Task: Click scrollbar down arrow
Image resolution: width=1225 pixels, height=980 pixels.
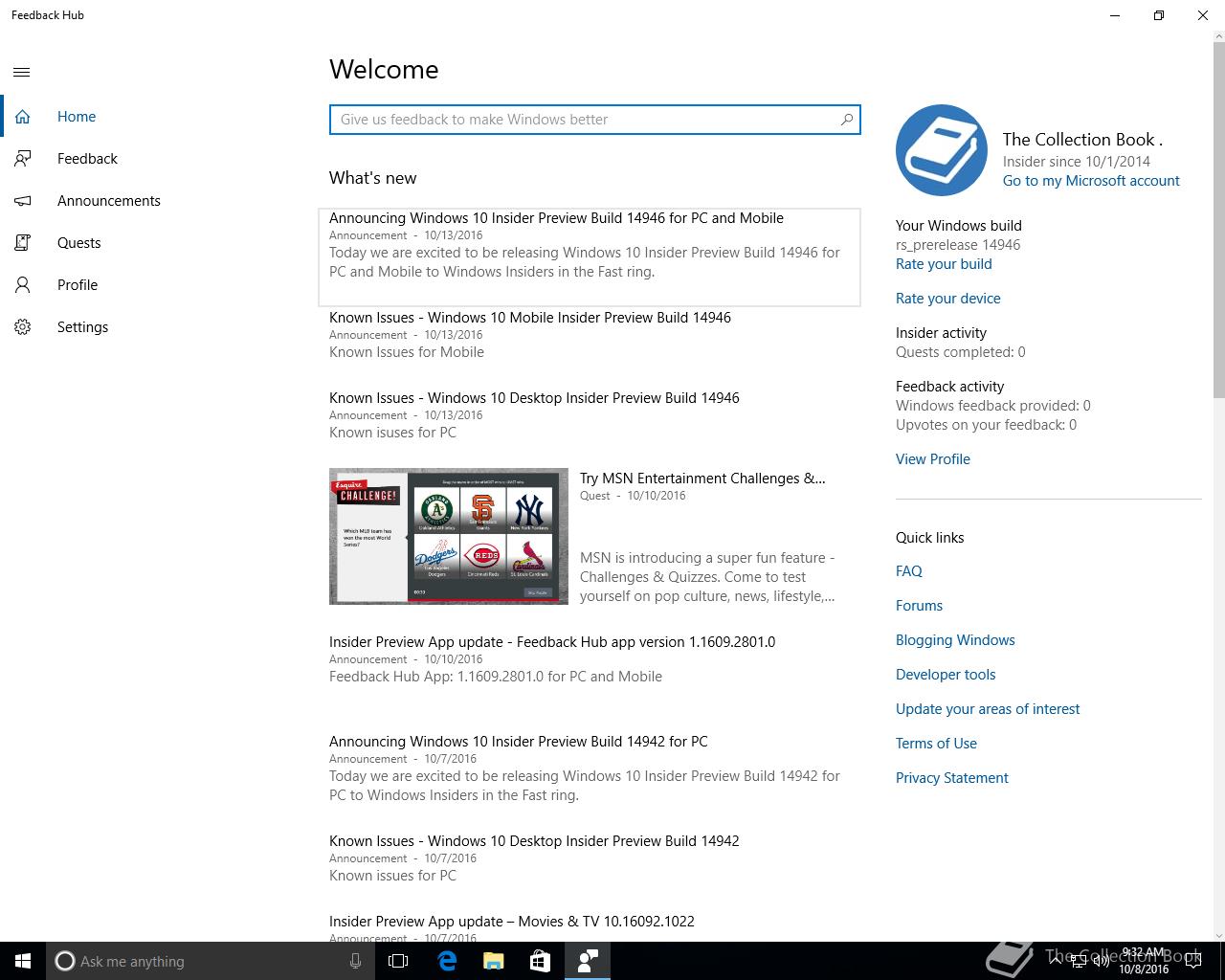Action: pos(1219,935)
